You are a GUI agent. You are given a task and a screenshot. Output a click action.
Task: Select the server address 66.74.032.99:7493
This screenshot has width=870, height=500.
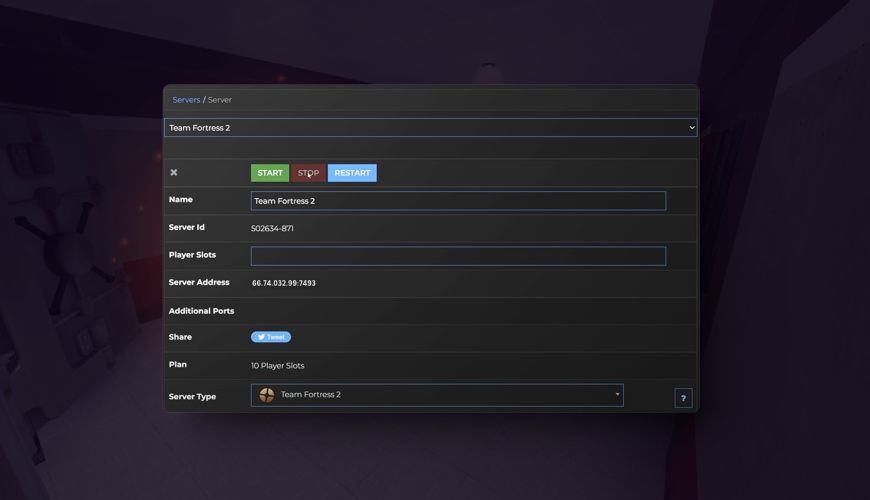point(284,283)
